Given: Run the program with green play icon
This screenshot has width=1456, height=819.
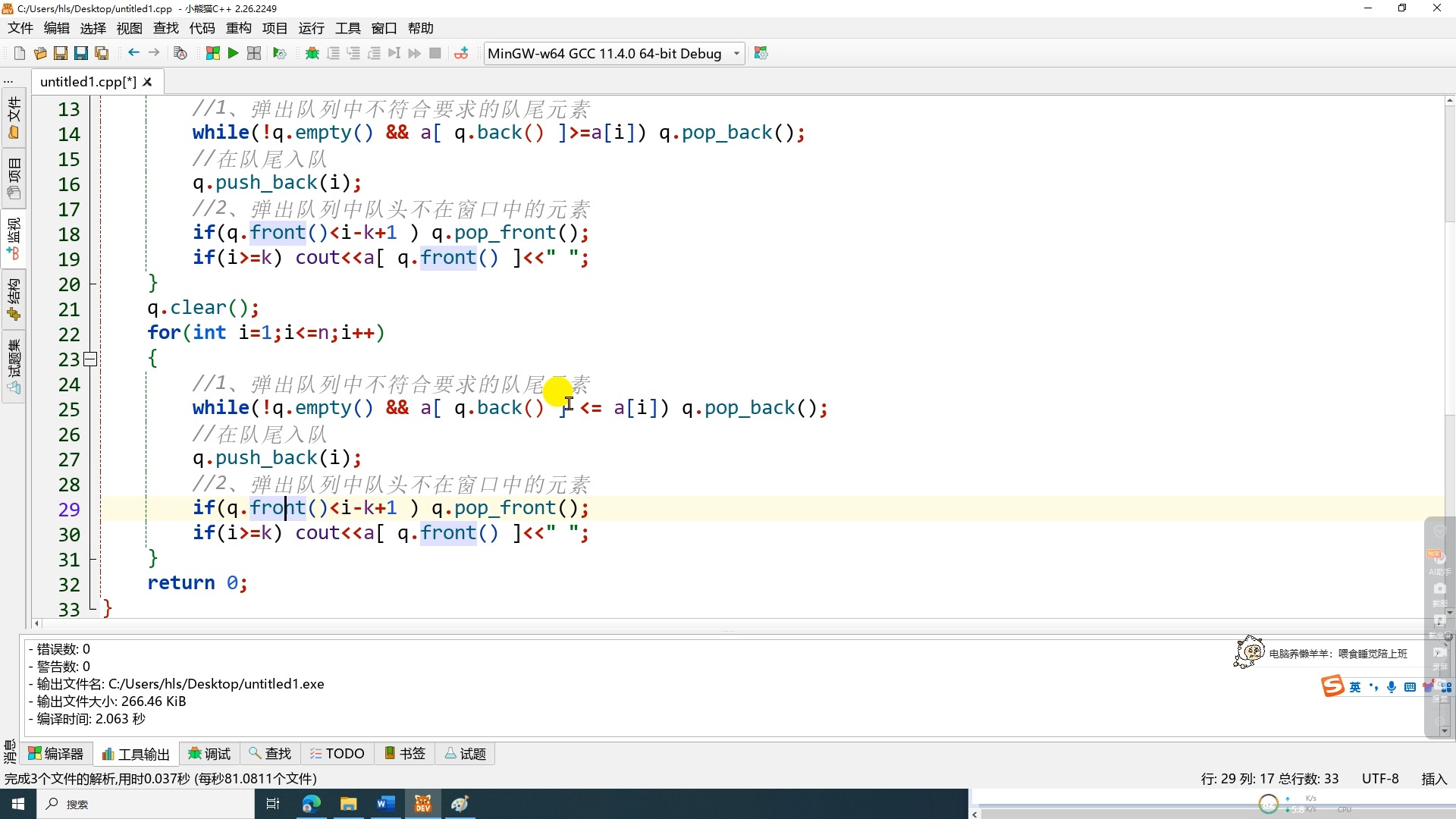Looking at the screenshot, I should pos(234,53).
